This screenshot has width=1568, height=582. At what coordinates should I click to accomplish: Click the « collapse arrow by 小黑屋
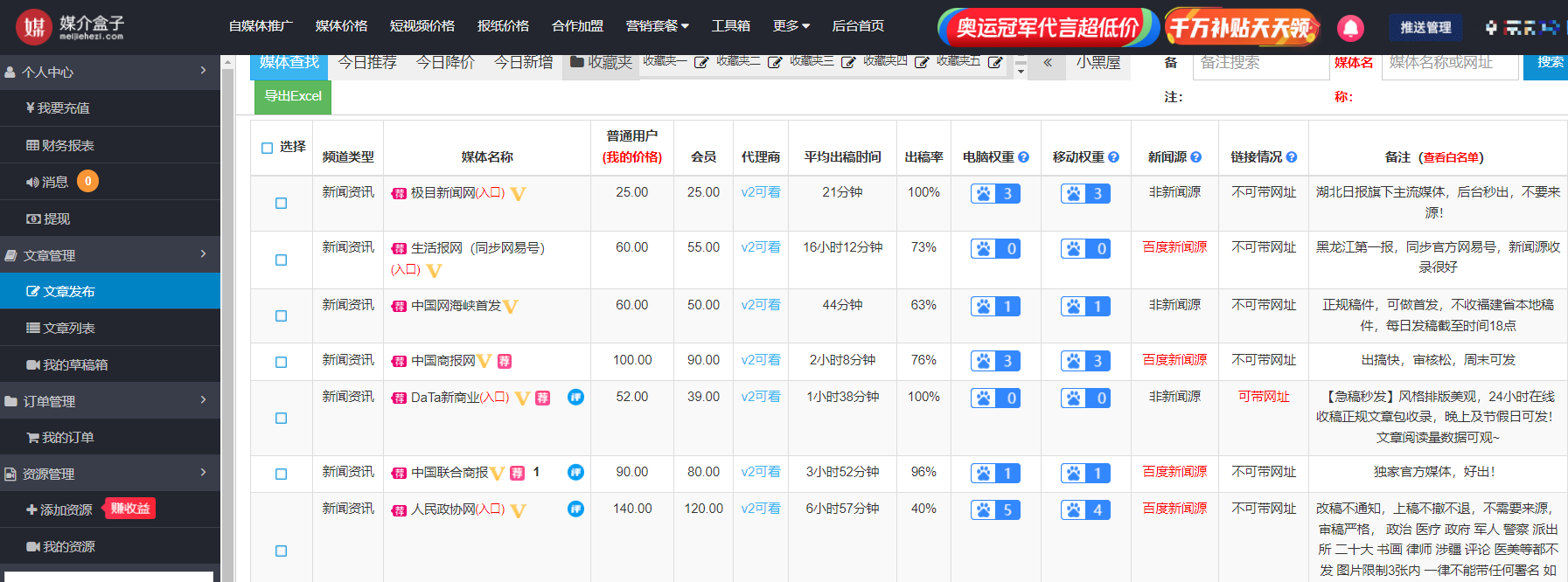pos(1047,62)
